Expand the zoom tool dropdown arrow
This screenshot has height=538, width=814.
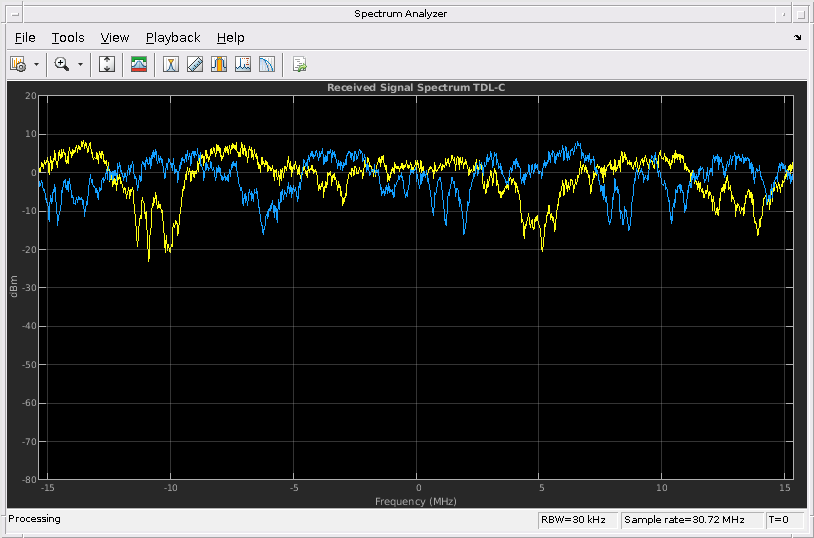(x=80, y=64)
